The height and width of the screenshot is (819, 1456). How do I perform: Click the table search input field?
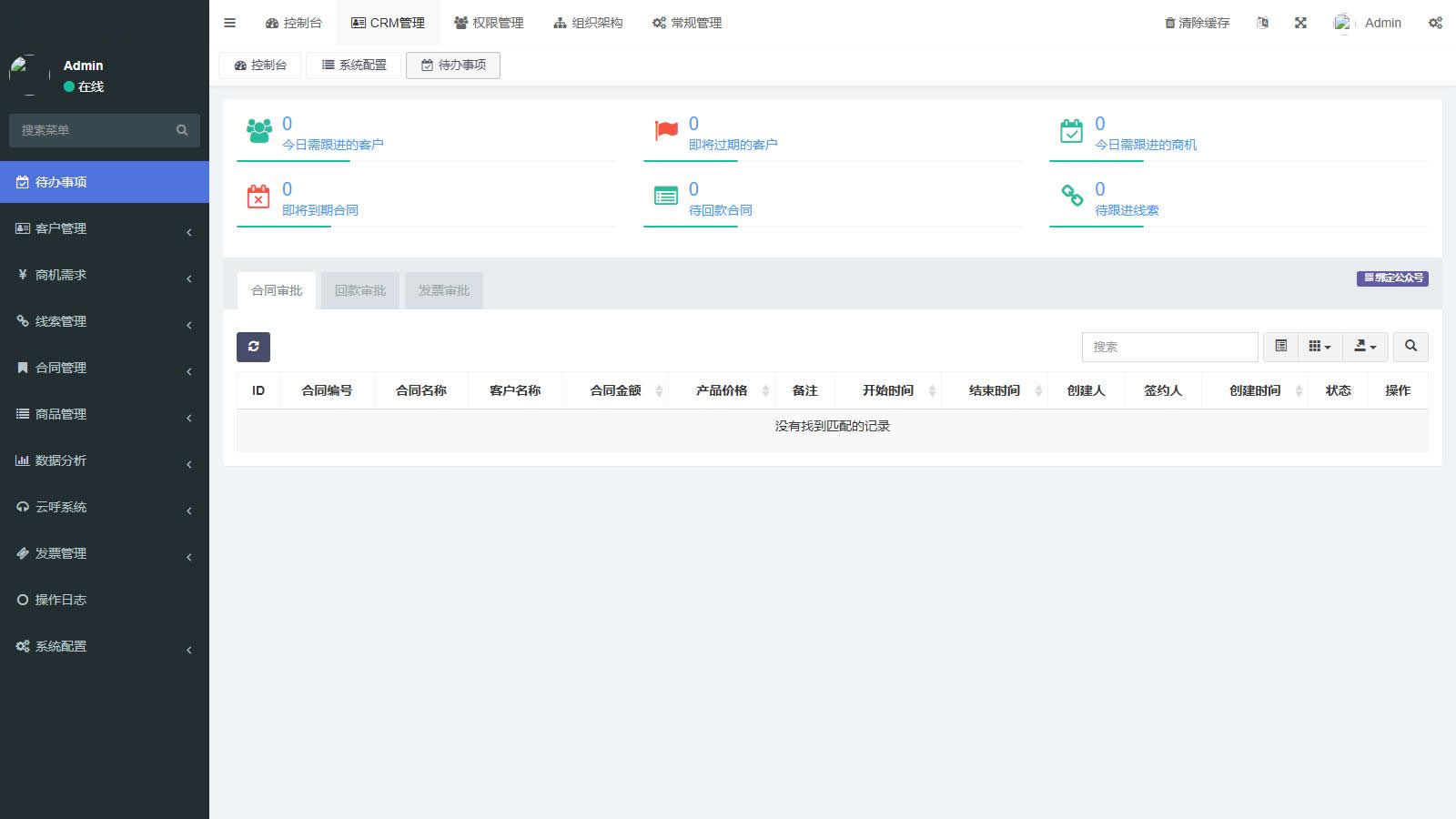[1169, 347]
